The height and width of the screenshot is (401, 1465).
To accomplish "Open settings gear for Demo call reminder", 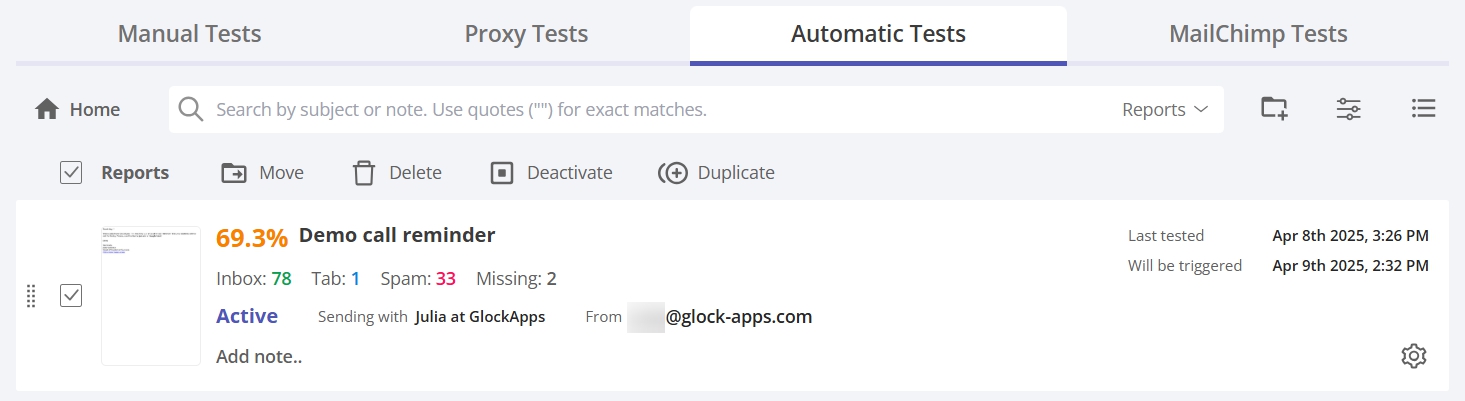I will tap(1413, 356).
